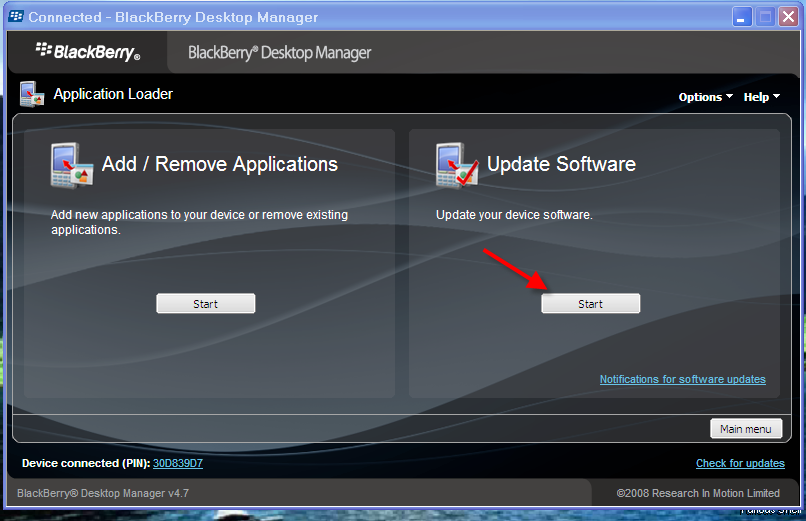Screen dimensions: 806x521
Task: Click the BlackBerry icon in title bar
Action: [x=16, y=16]
